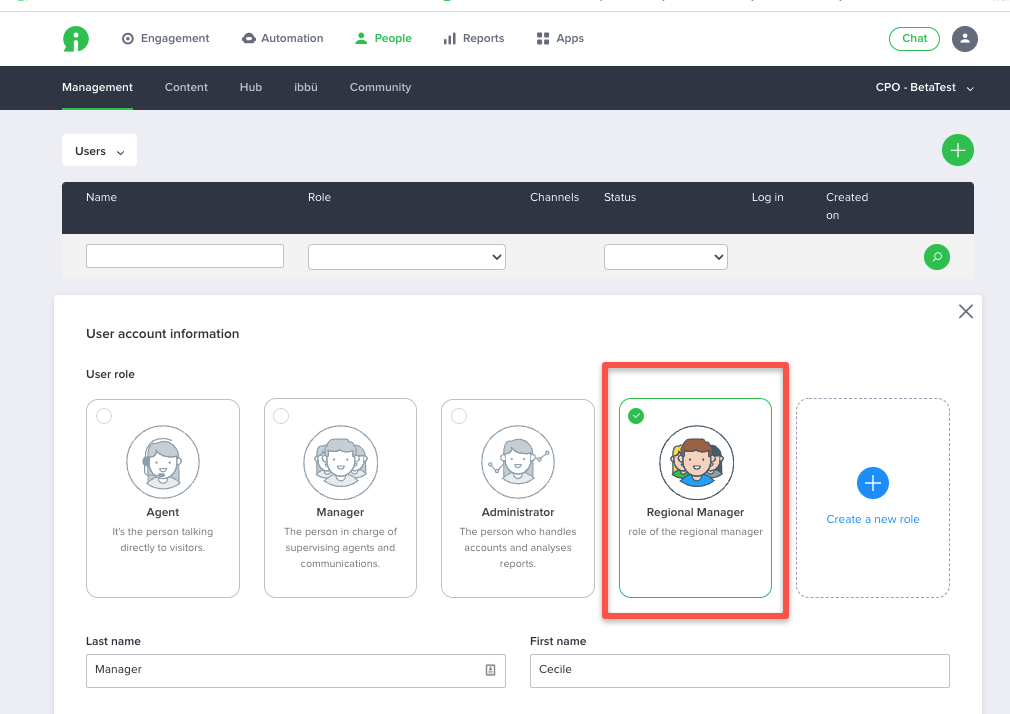This screenshot has height=714, width=1010.
Task: Select the Agent role radio button
Action: tap(104, 416)
